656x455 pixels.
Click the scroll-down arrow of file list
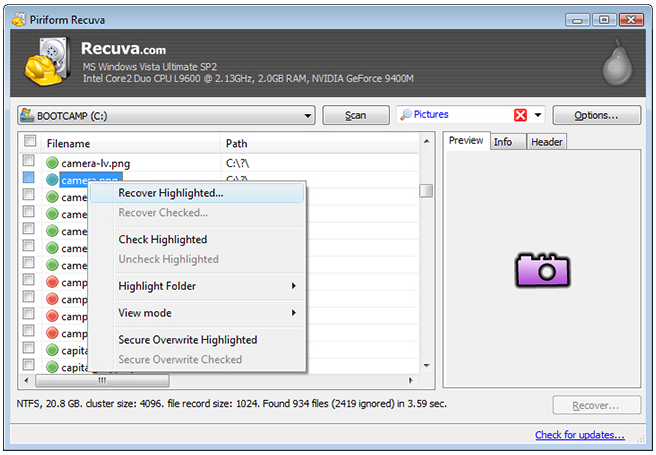426,364
